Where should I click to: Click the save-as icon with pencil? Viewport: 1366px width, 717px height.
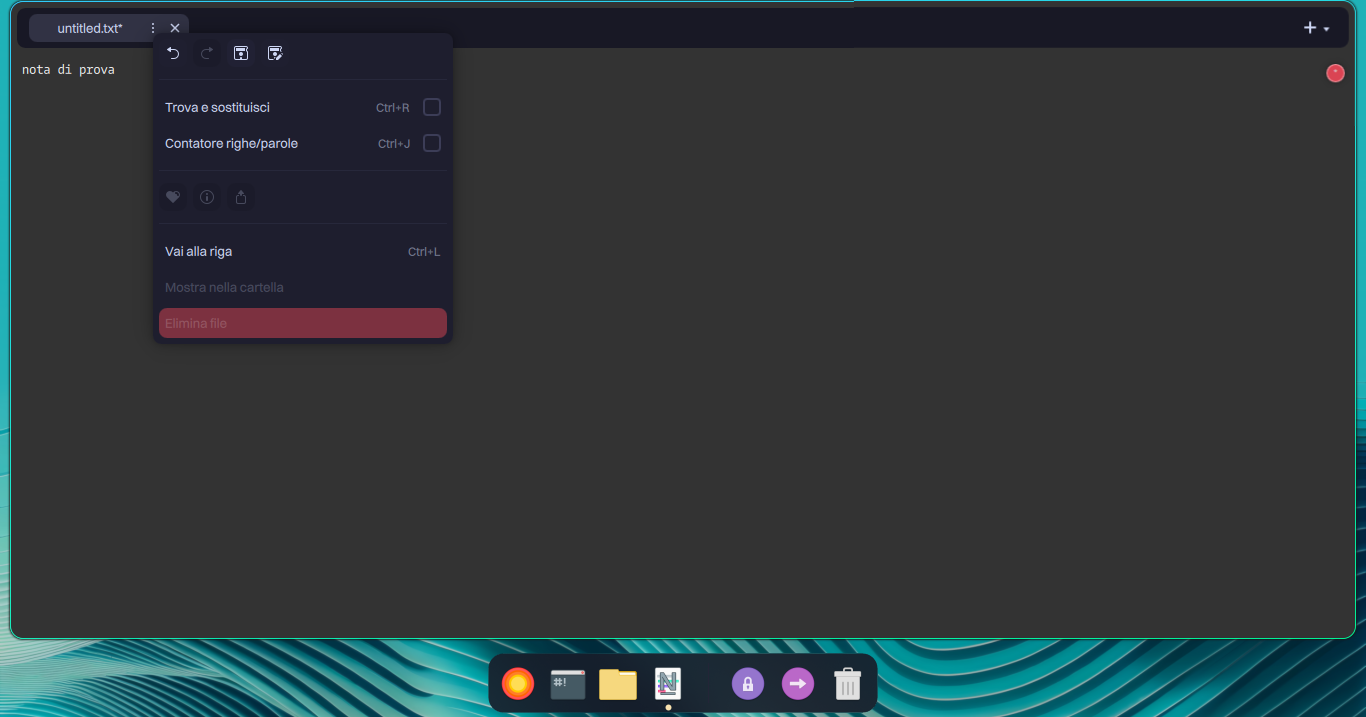(275, 53)
